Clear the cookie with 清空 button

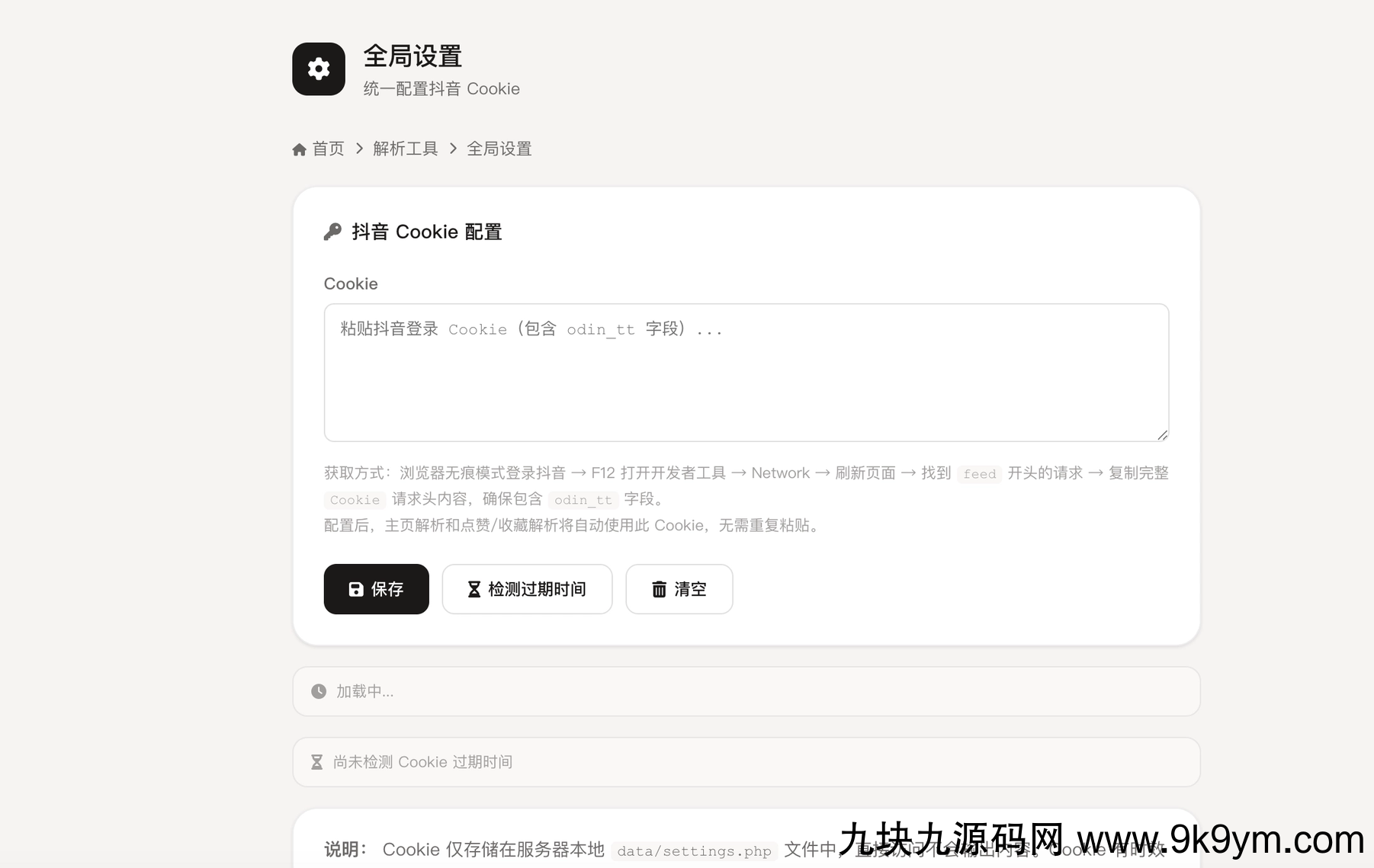[679, 589]
